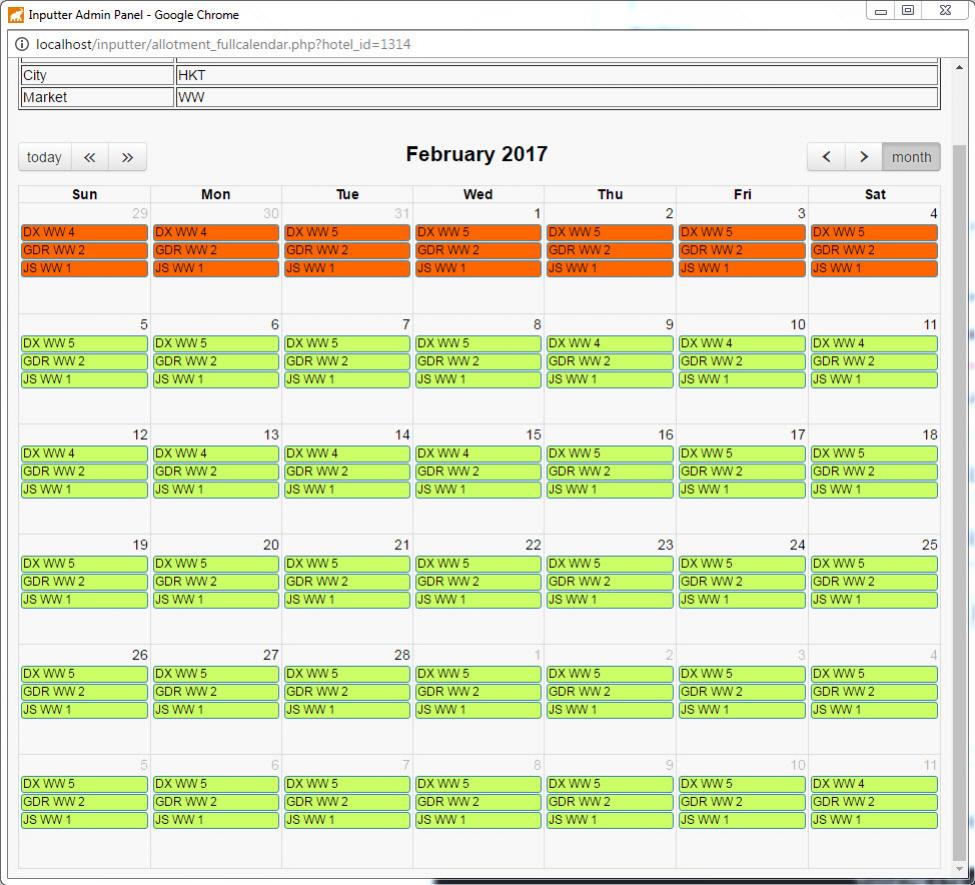
Task: Open DX WW 5 event on February 5
Action: [84, 343]
